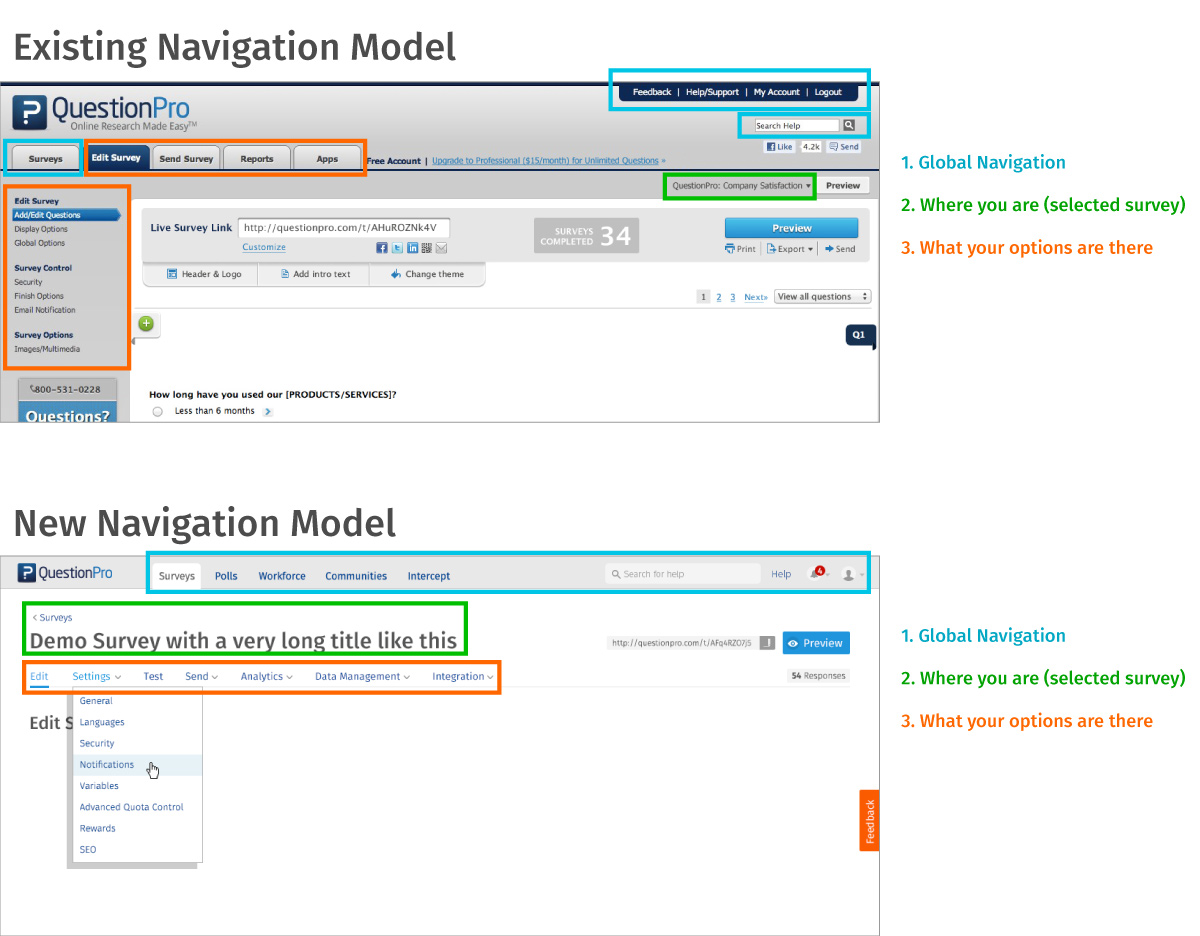Switch to the Surveys tab beside Edit Survey
Image resolution: width=1200 pixels, height=936 pixels.
click(x=46, y=159)
